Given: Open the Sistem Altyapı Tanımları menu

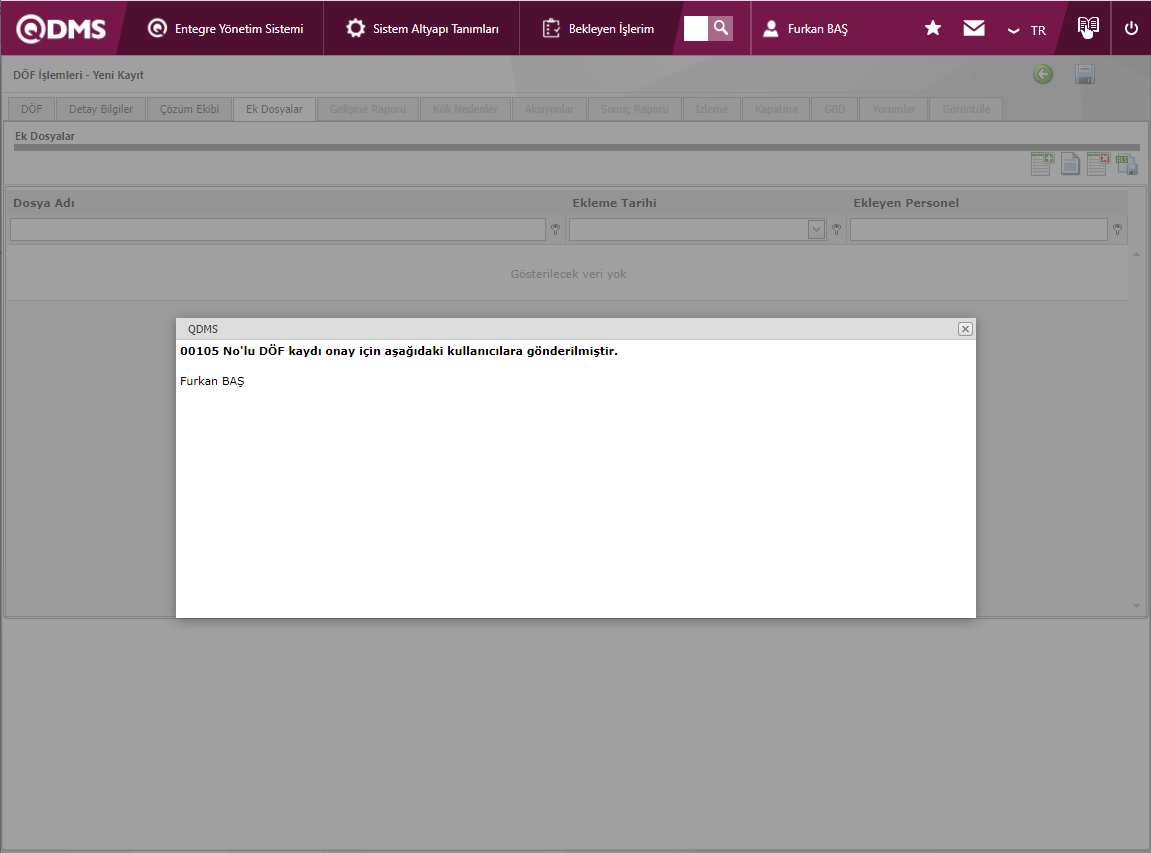Looking at the screenshot, I should point(423,29).
